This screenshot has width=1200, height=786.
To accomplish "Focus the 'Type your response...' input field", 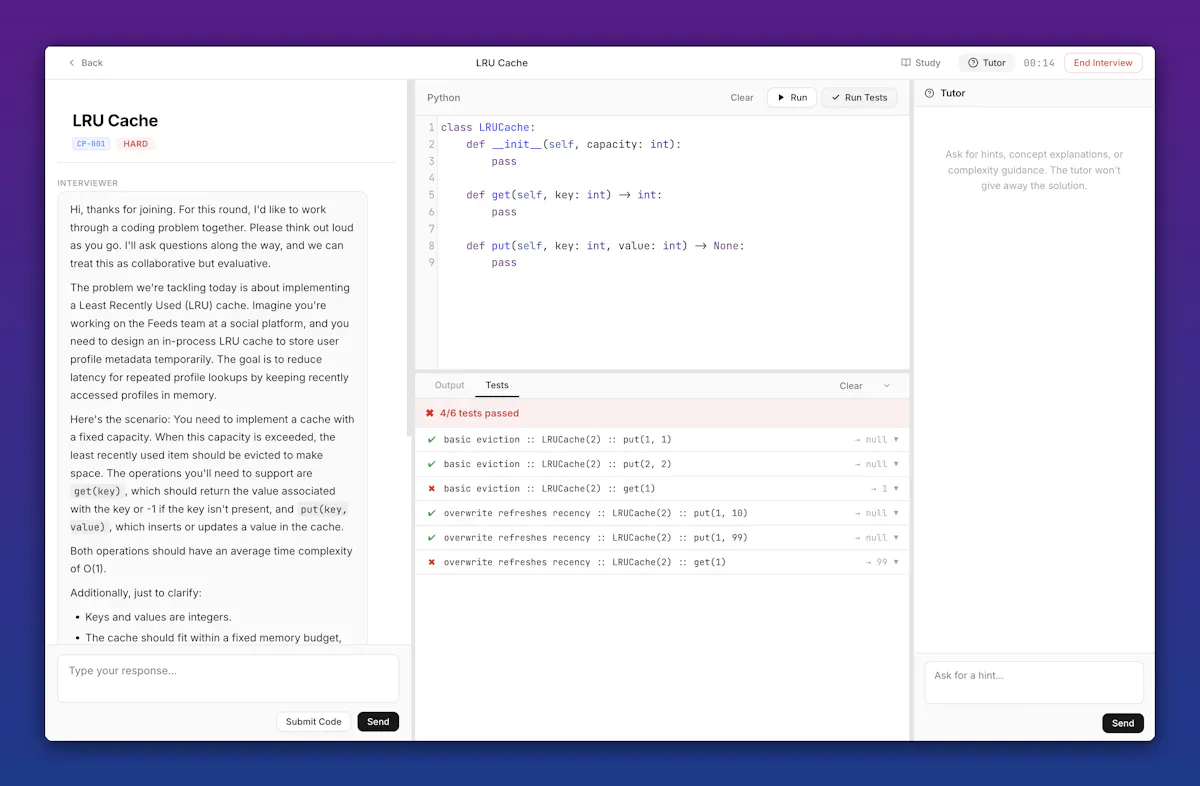I will pyautogui.click(x=228, y=678).
